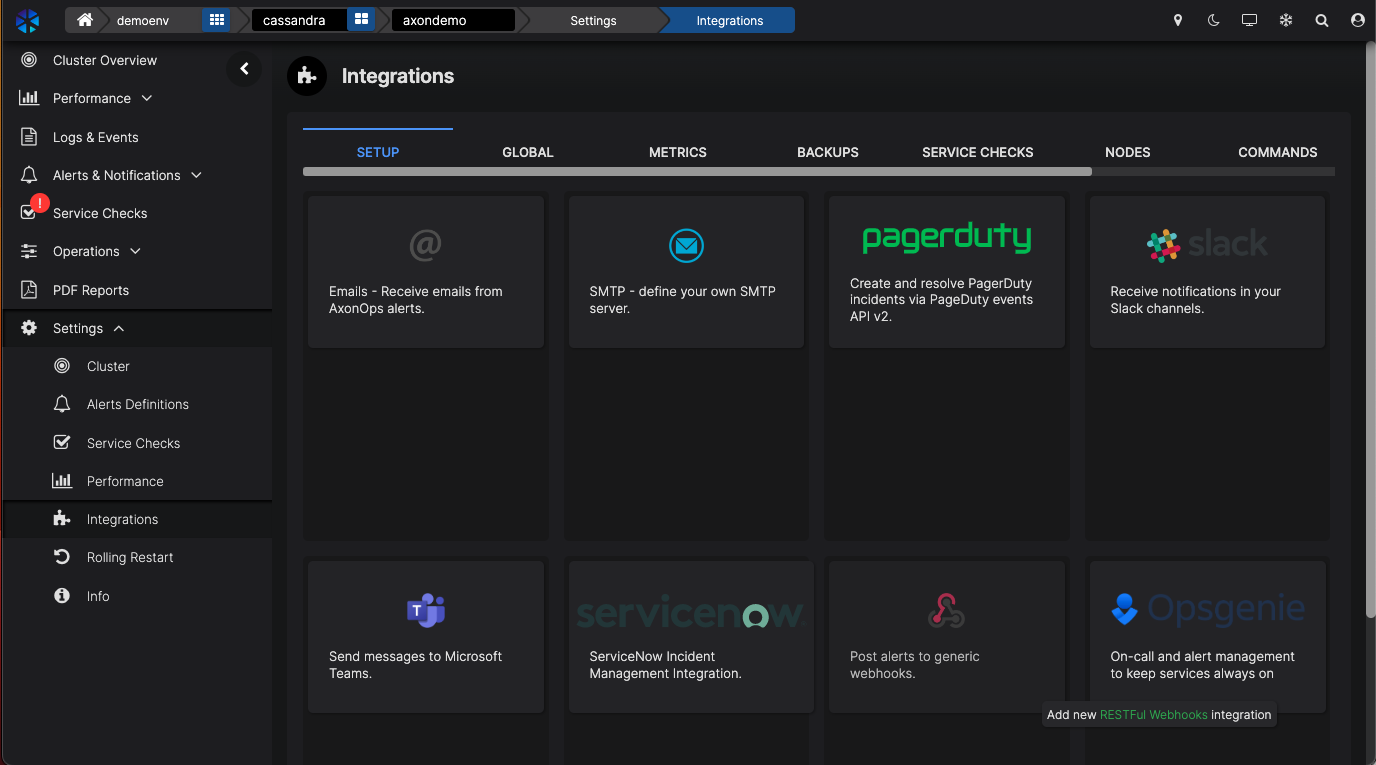
Task: Click the envelope icon on the SMTP card
Action: (686, 245)
